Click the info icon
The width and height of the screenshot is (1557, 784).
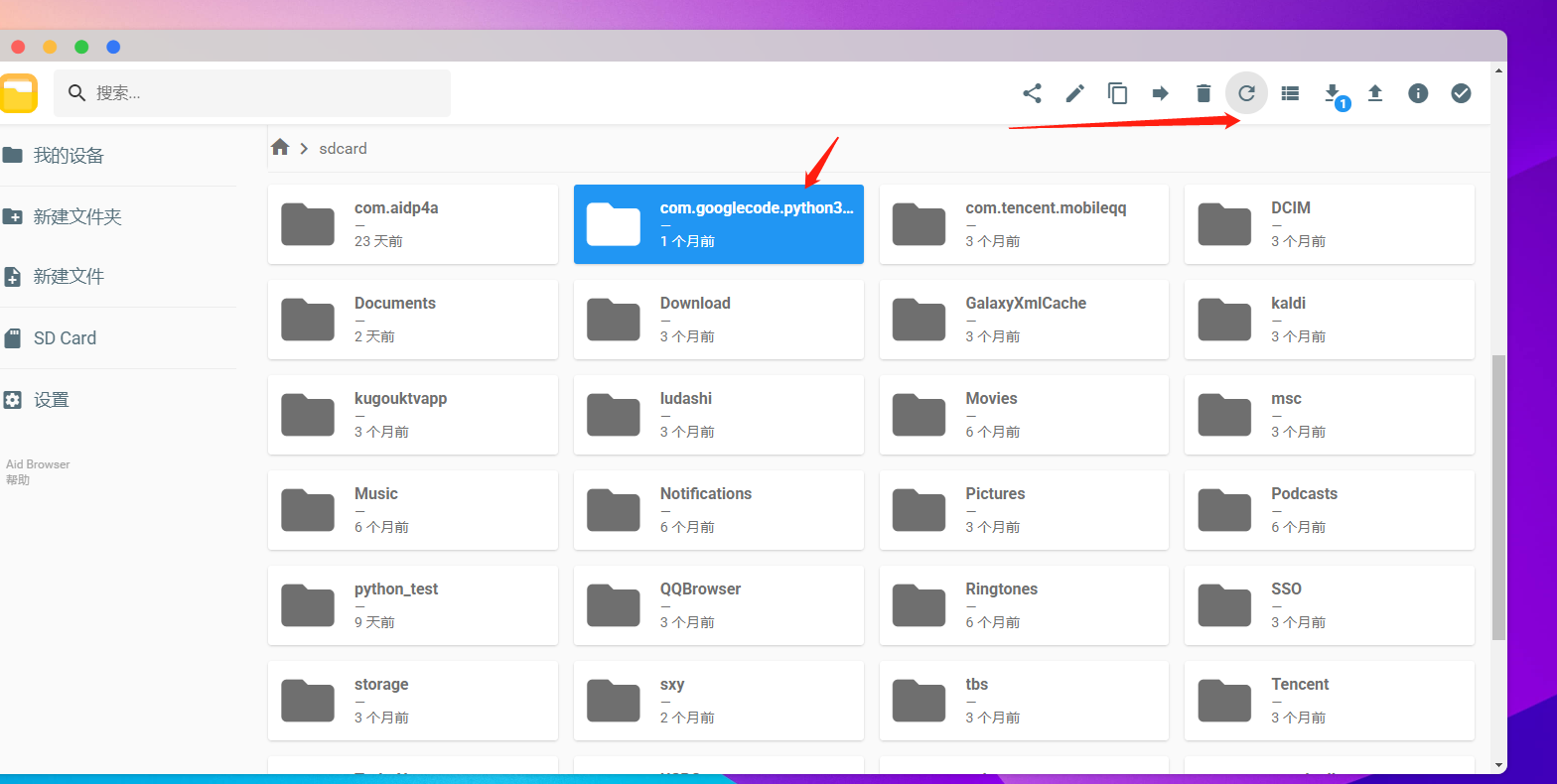click(1418, 93)
